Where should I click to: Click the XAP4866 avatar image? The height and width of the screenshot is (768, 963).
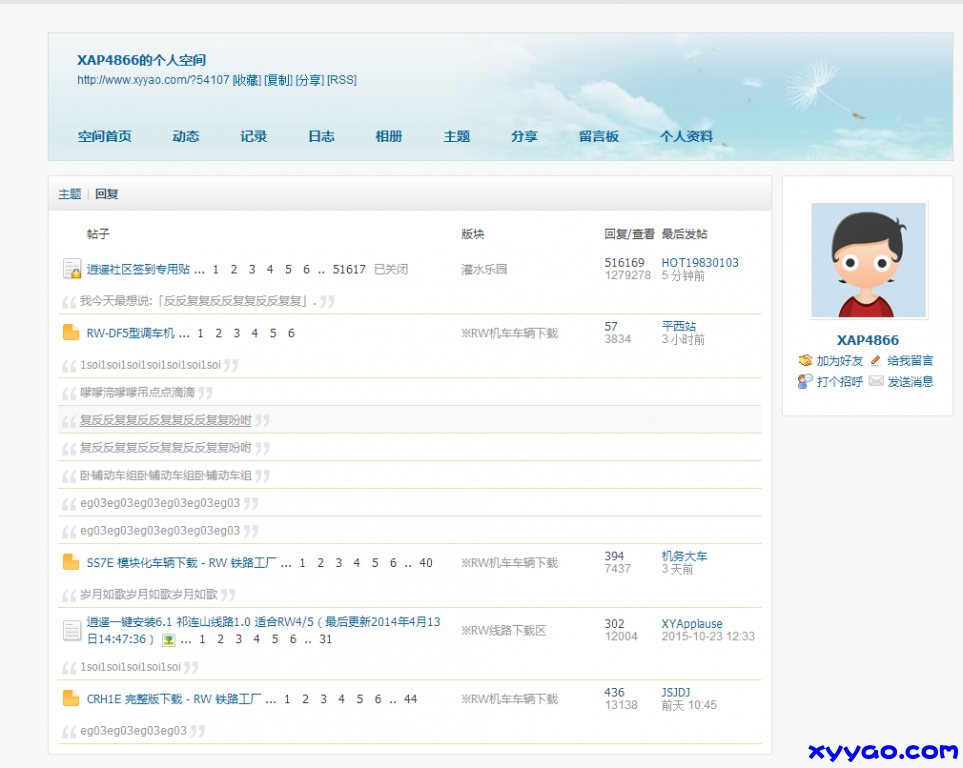[868, 260]
